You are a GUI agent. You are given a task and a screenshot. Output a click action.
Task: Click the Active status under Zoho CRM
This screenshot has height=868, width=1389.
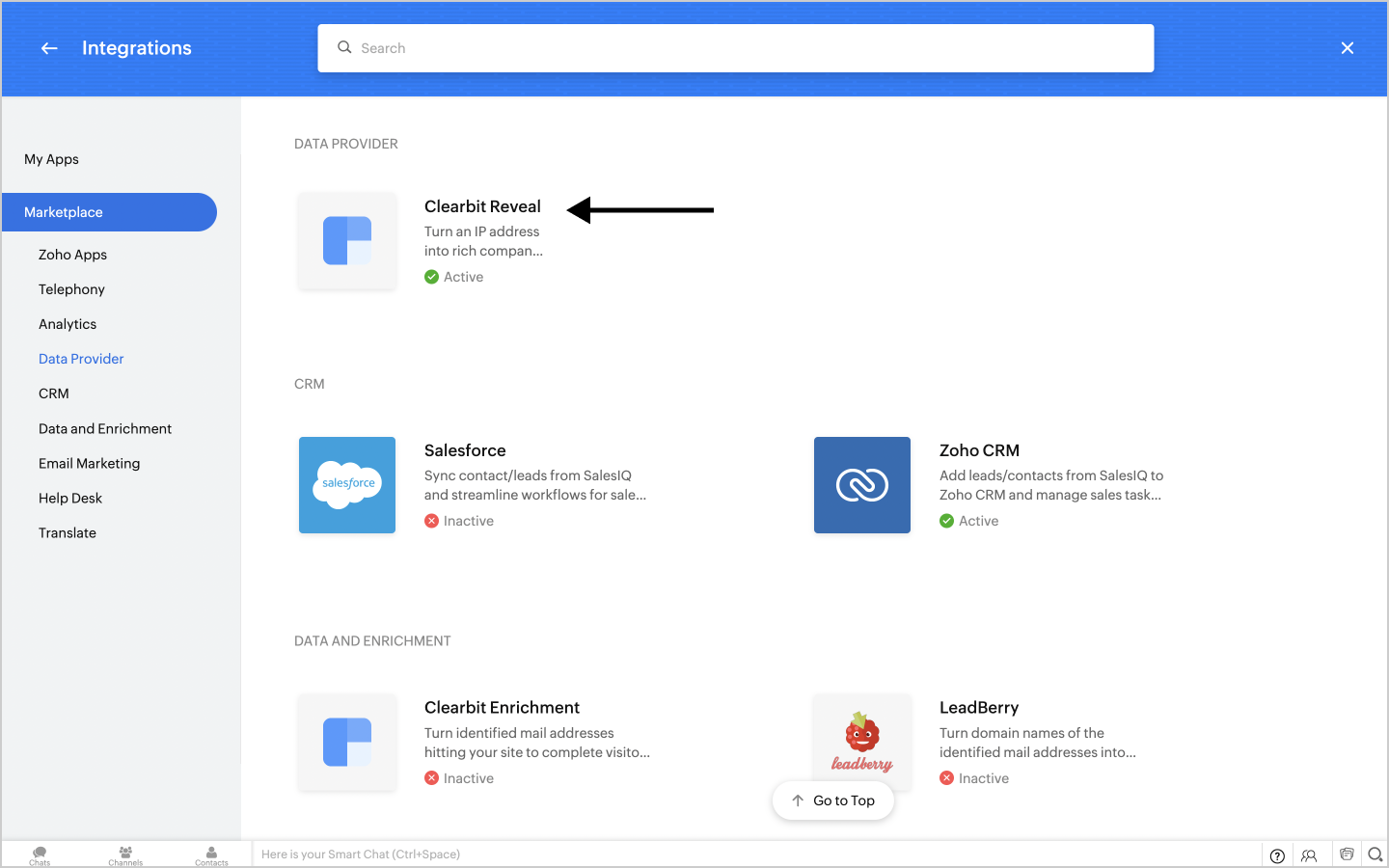969,521
